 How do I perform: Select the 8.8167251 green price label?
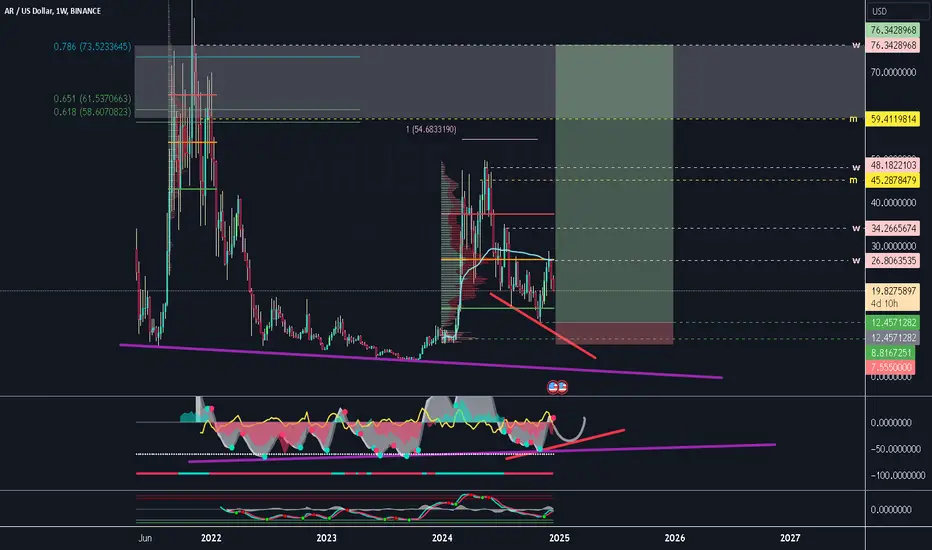893,353
